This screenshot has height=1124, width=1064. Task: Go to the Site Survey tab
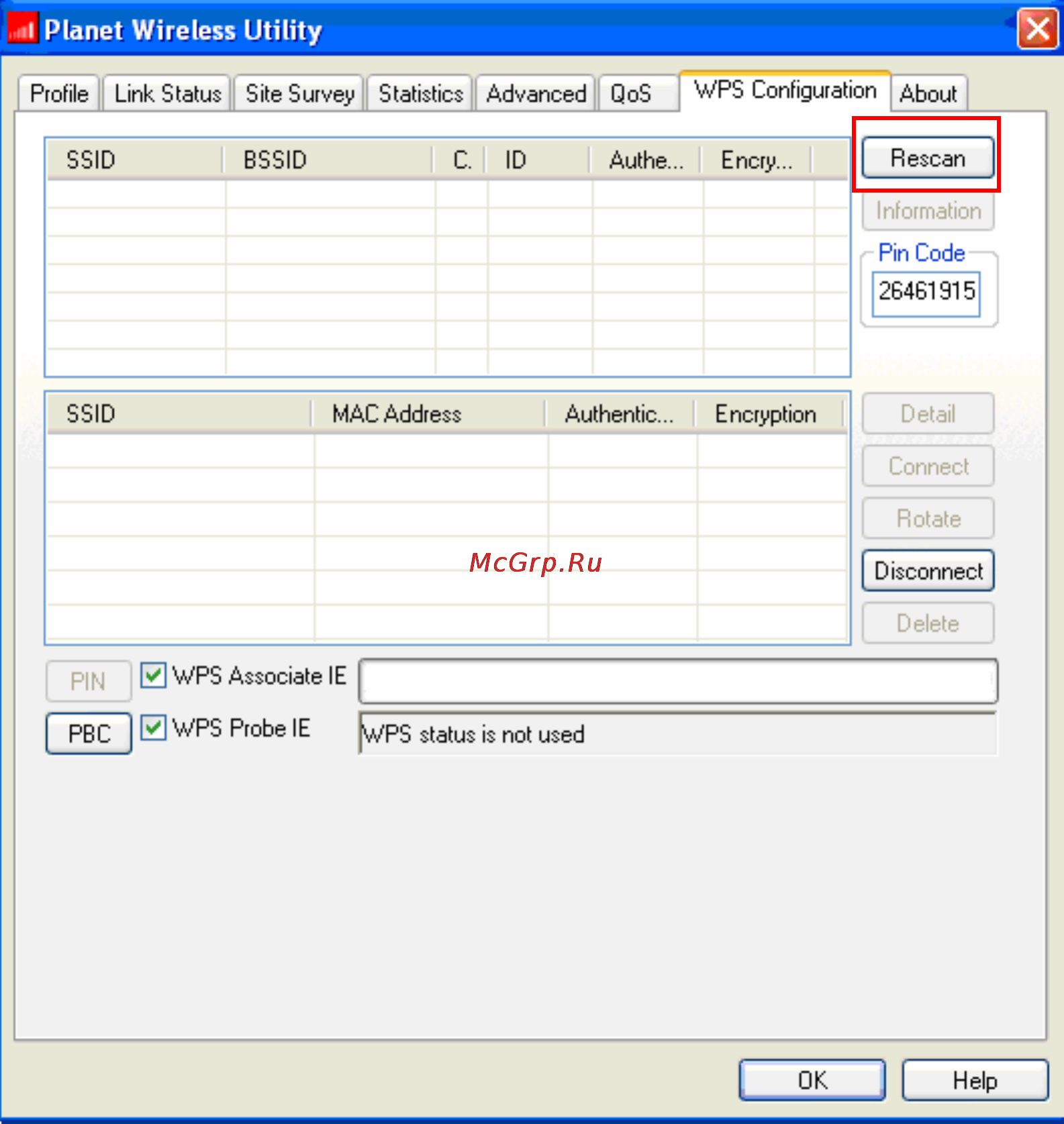[299, 93]
